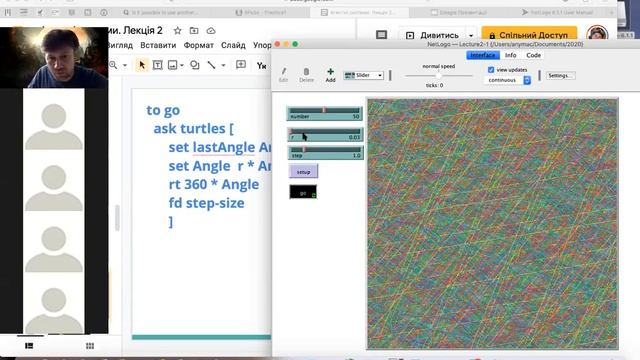Click the Дивитись slideshow button

click(x=434, y=36)
